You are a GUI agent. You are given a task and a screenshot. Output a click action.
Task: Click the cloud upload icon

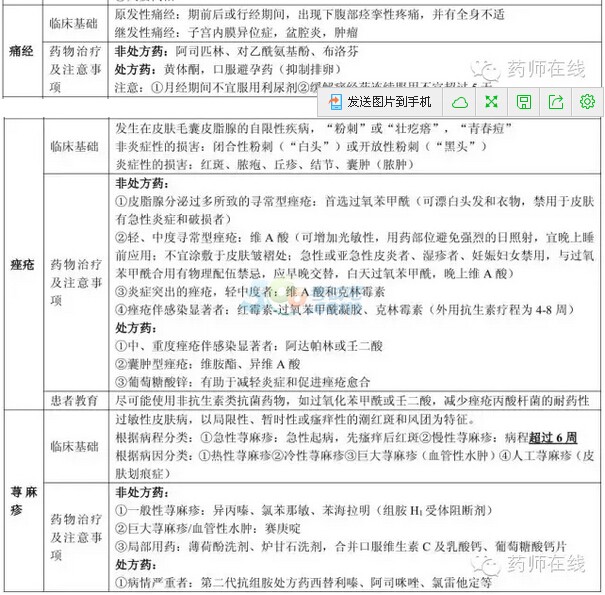click(460, 102)
